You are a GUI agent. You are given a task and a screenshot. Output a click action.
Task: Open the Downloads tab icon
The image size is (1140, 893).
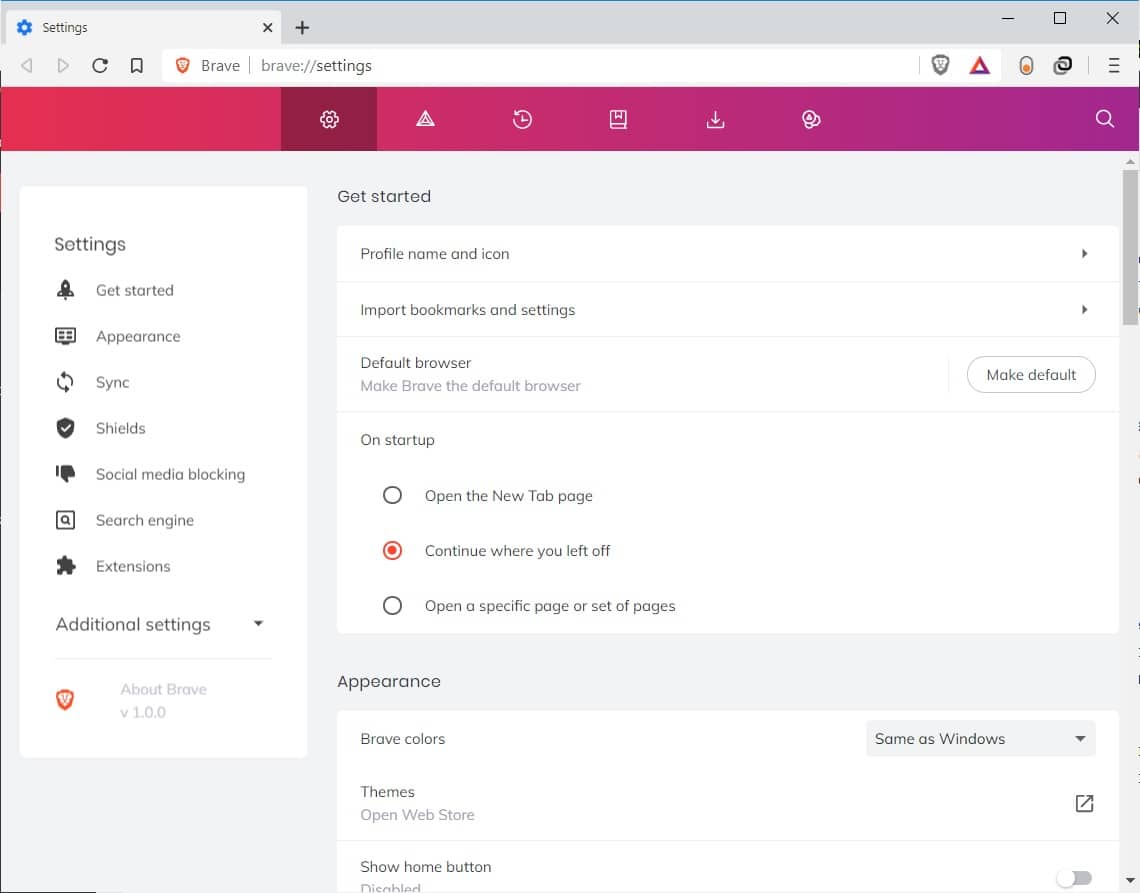[x=715, y=119]
